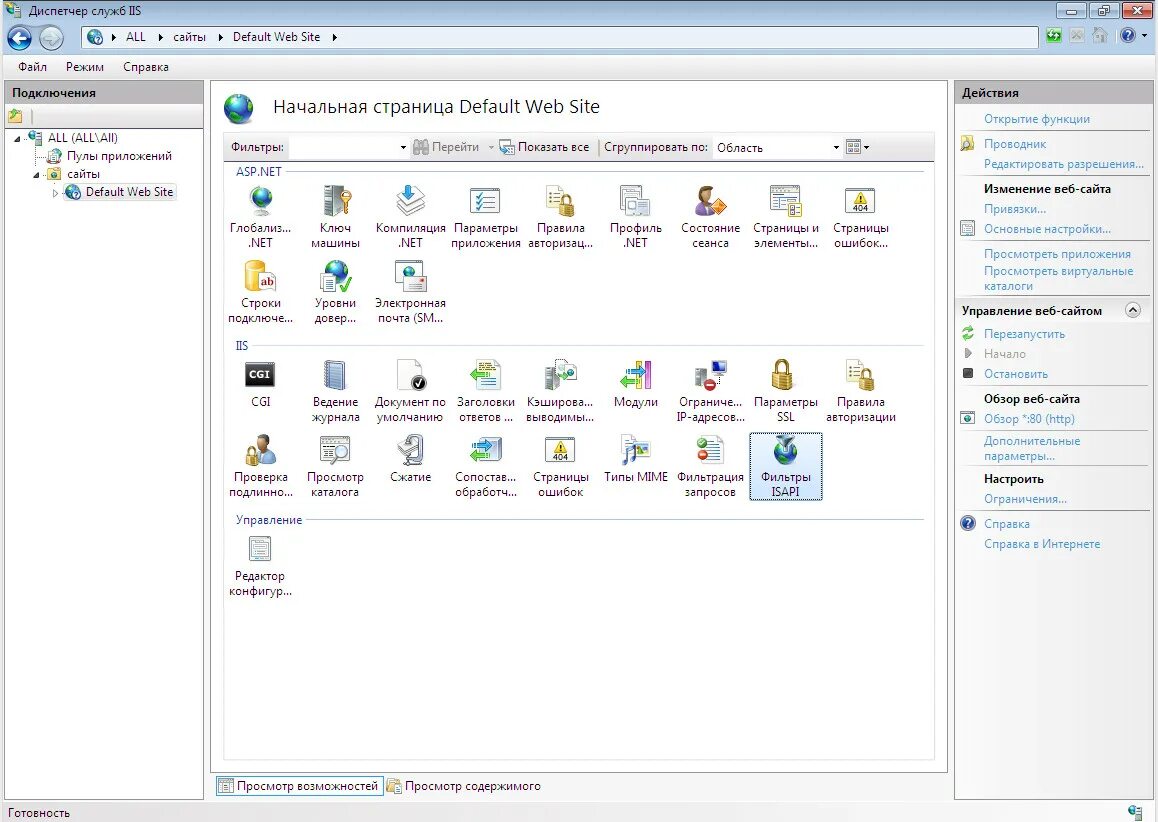Open the Глобализация .NET feature icon
The image size is (1158, 822).
tap(261, 217)
